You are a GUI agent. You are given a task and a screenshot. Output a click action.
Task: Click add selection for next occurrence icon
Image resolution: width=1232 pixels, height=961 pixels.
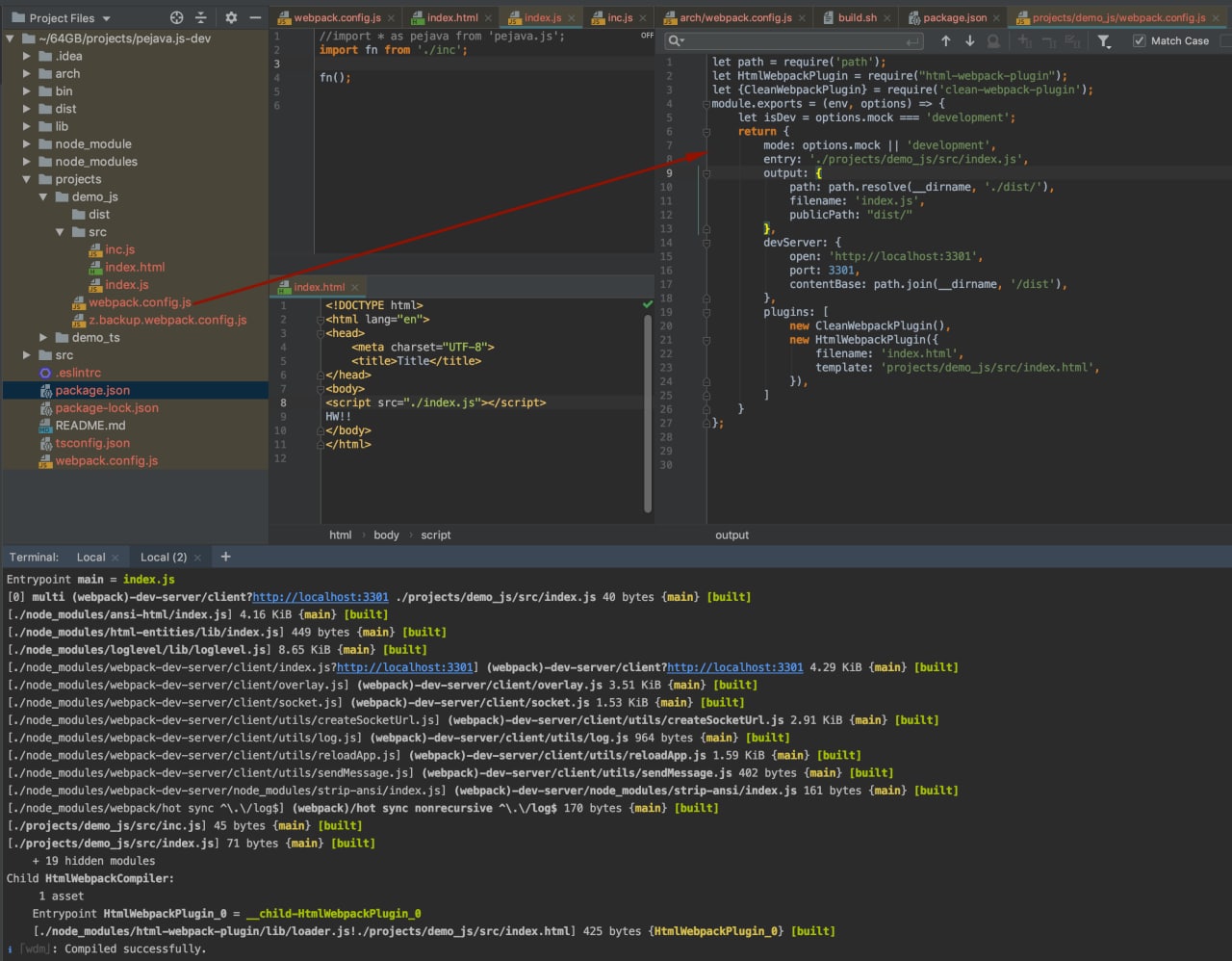(x=1024, y=41)
